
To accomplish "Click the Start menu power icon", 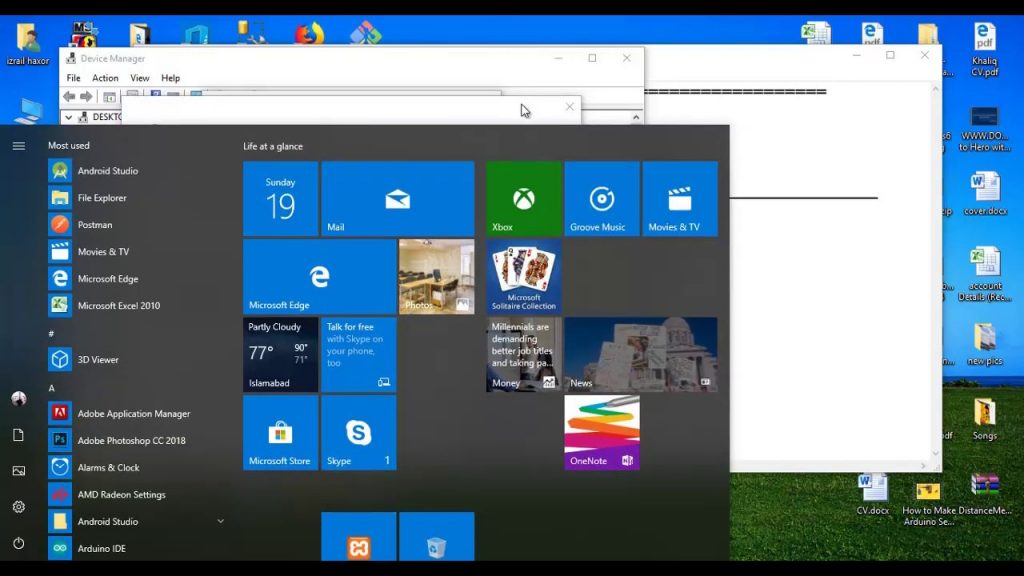I will pos(18,543).
